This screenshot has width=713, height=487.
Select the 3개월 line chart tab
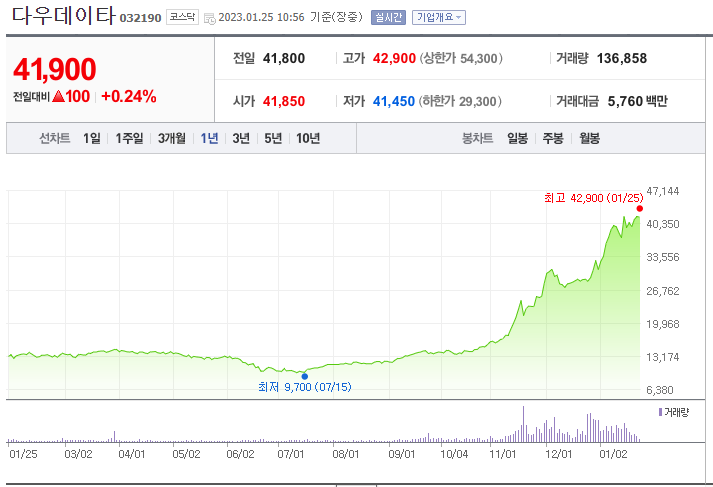pos(172,138)
